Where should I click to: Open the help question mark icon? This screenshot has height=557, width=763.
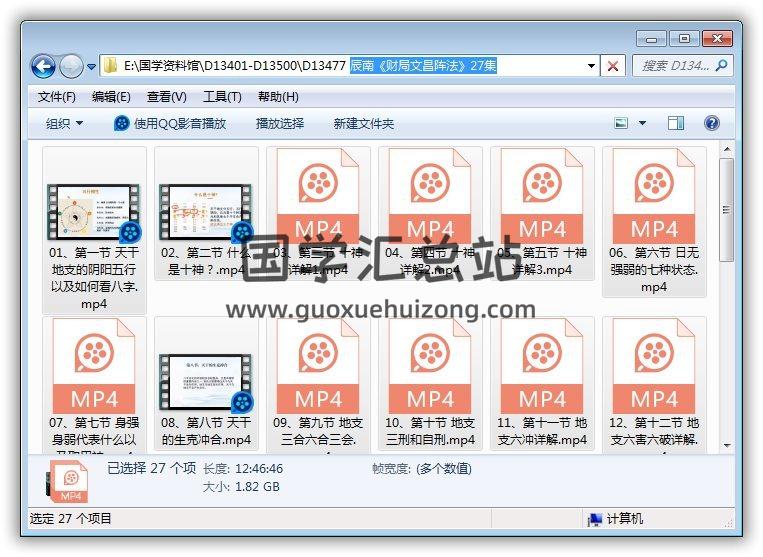click(712, 123)
